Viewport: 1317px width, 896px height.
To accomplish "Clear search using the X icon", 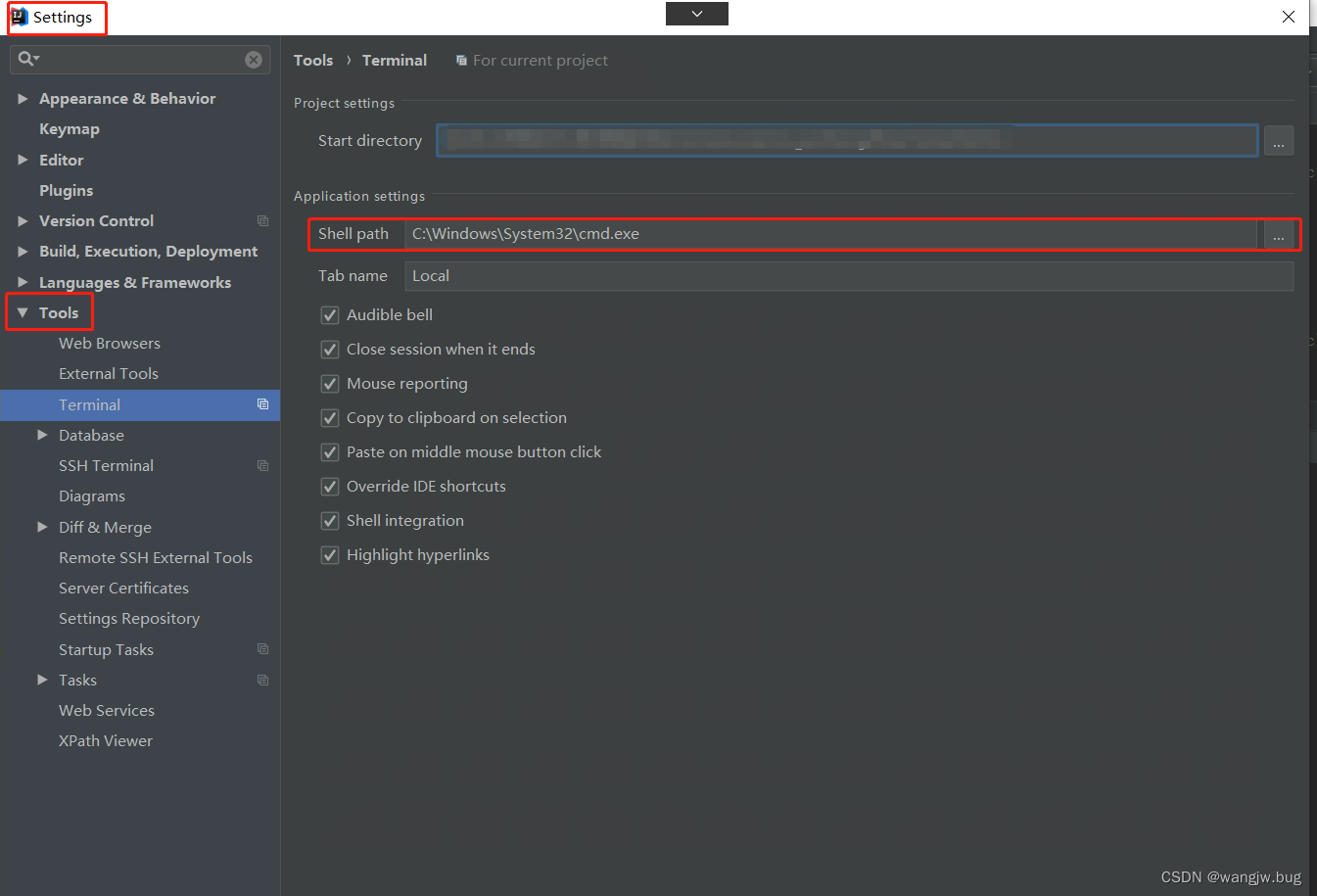I will [x=254, y=60].
